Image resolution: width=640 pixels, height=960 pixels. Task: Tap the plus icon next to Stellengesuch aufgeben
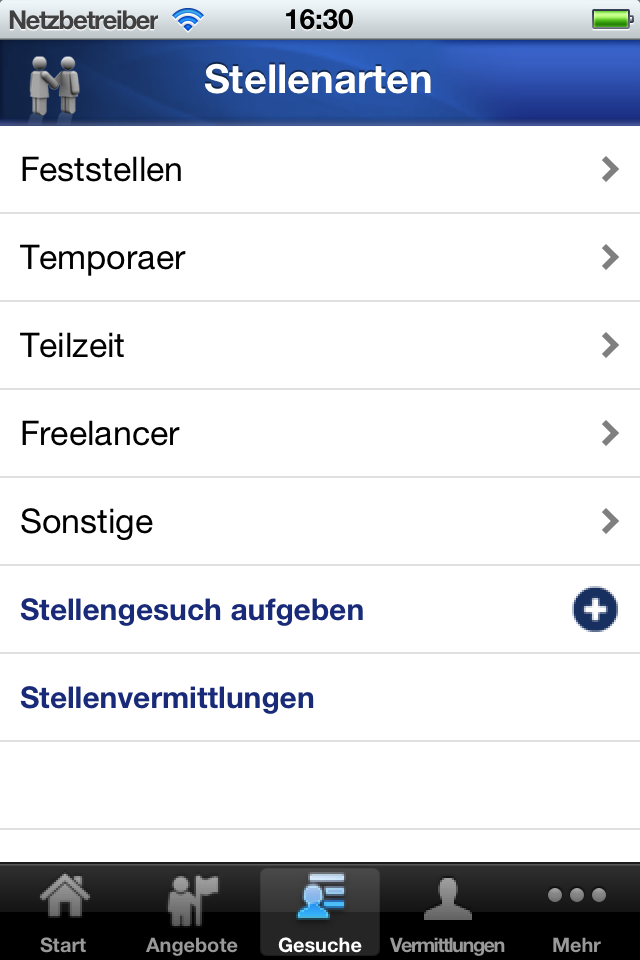click(x=595, y=609)
